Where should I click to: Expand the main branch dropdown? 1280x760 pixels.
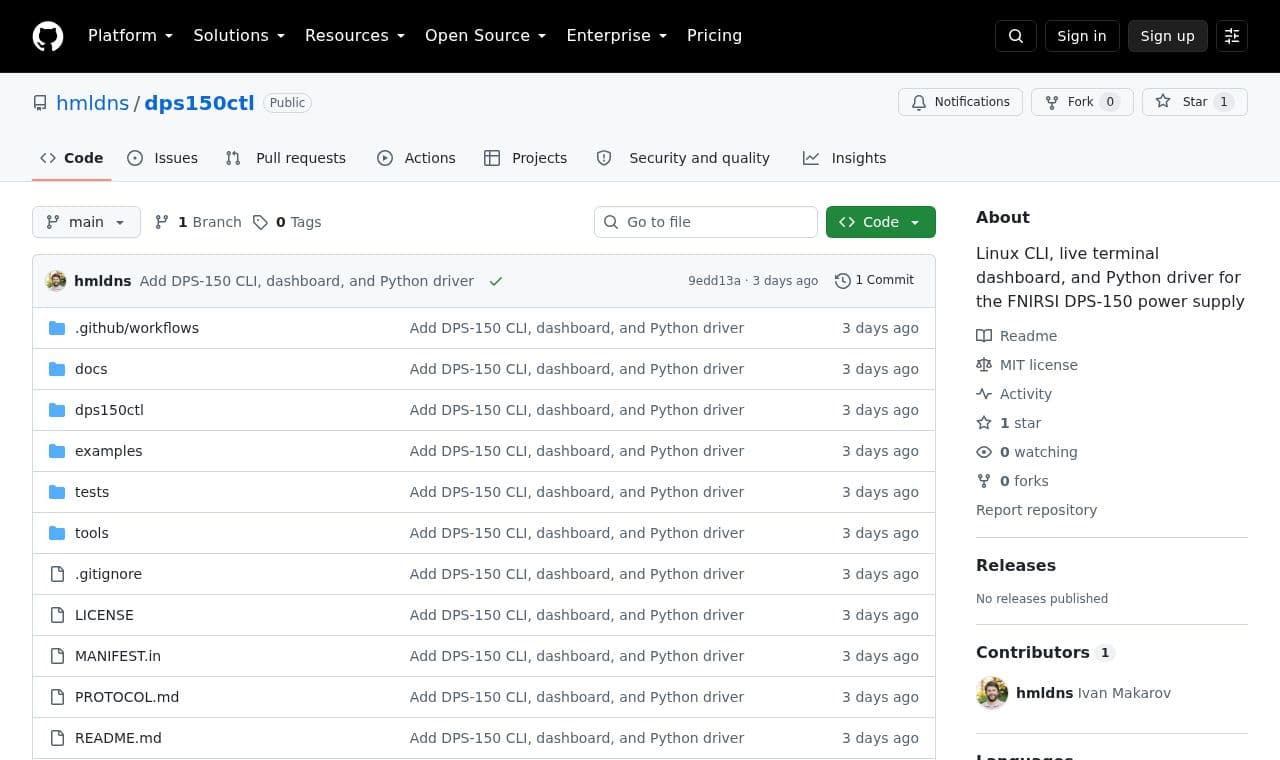tap(86, 222)
